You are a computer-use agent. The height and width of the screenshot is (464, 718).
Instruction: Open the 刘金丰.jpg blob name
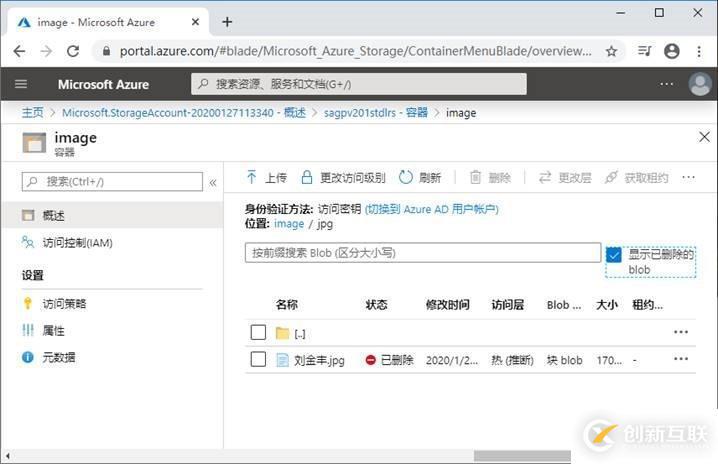pyautogui.click(x=319, y=360)
